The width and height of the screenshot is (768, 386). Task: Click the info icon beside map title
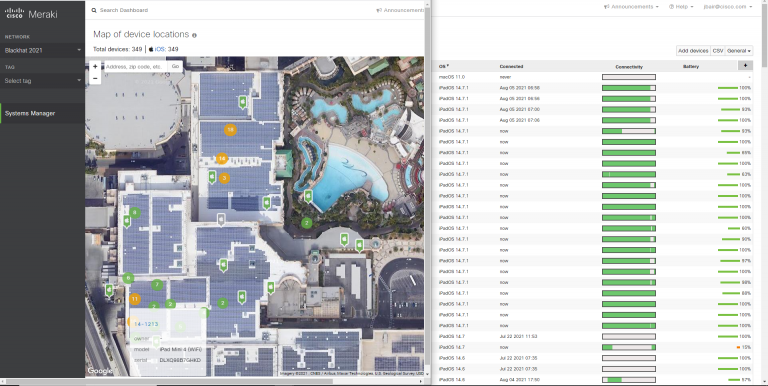[194, 35]
